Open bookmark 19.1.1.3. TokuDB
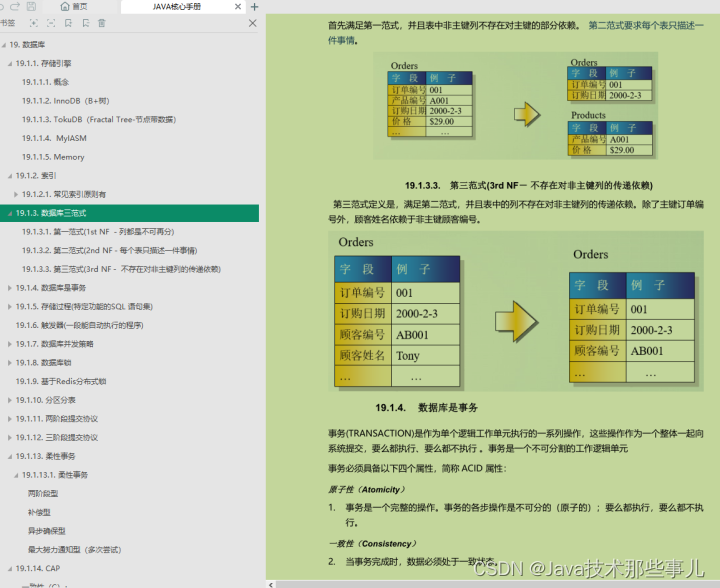Image resolution: width=720 pixels, height=588 pixels. [99, 120]
